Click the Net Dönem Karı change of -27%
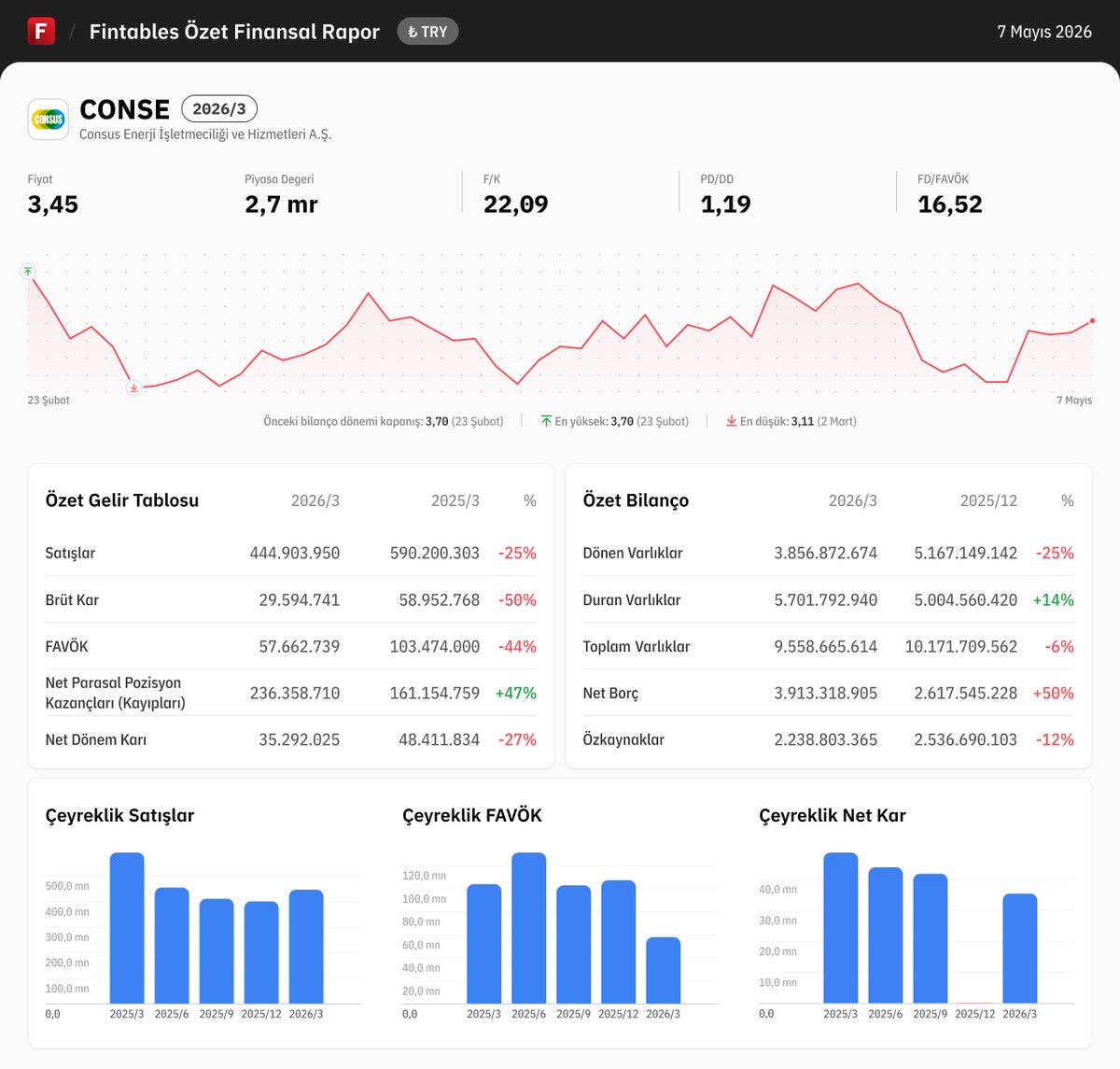The width and height of the screenshot is (1120, 1069). coord(517,739)
